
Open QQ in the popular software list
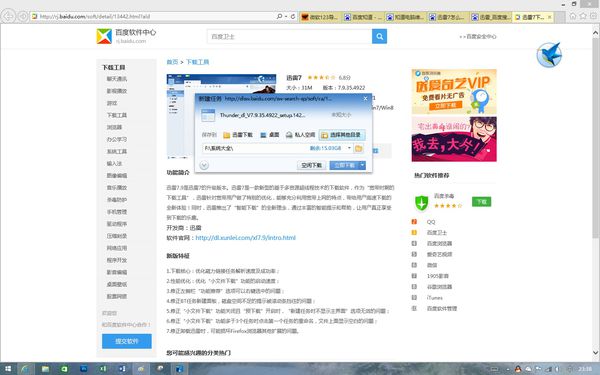[x=431, y=222]
